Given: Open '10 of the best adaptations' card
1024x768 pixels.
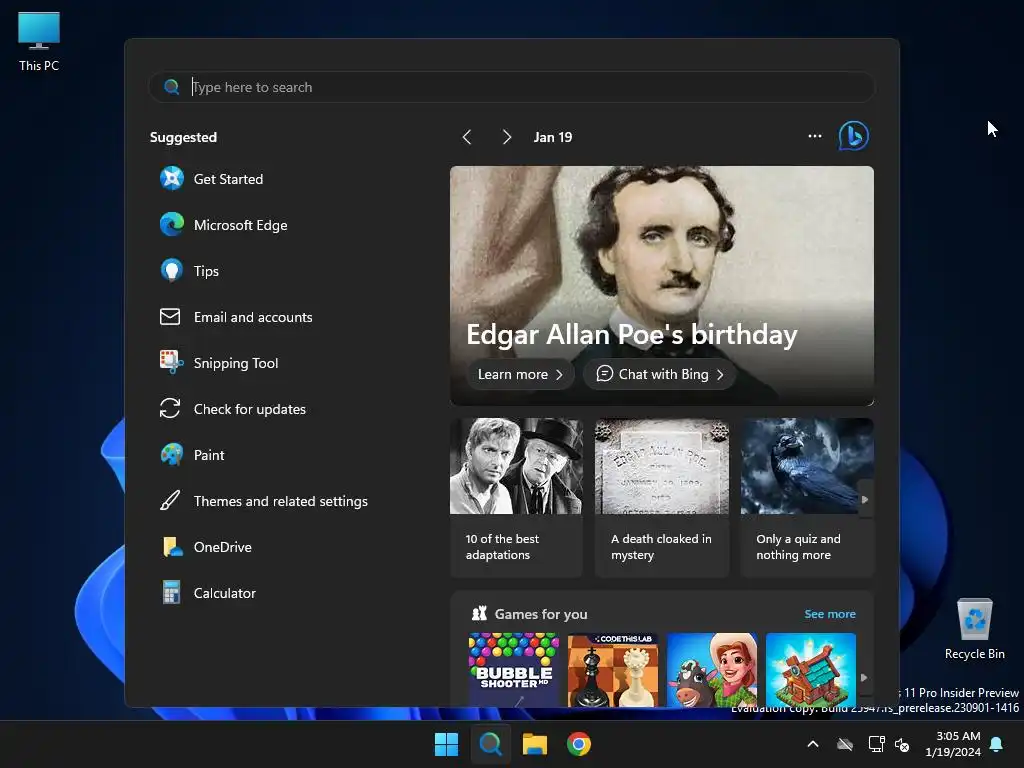Looking at the screenshot, I should [x=516, y=498].
